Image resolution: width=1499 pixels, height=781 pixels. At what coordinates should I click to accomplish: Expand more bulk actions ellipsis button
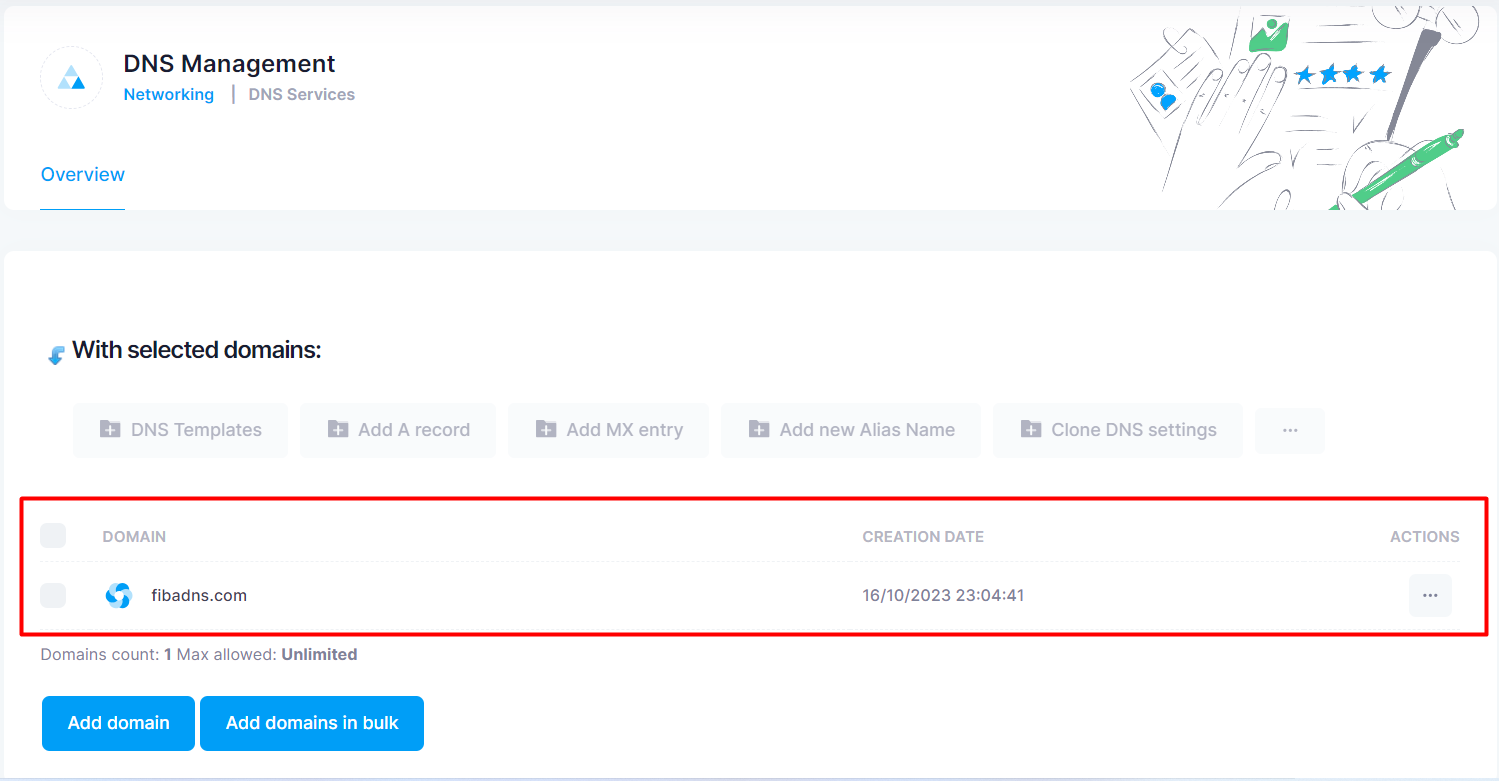point(1290,430)
